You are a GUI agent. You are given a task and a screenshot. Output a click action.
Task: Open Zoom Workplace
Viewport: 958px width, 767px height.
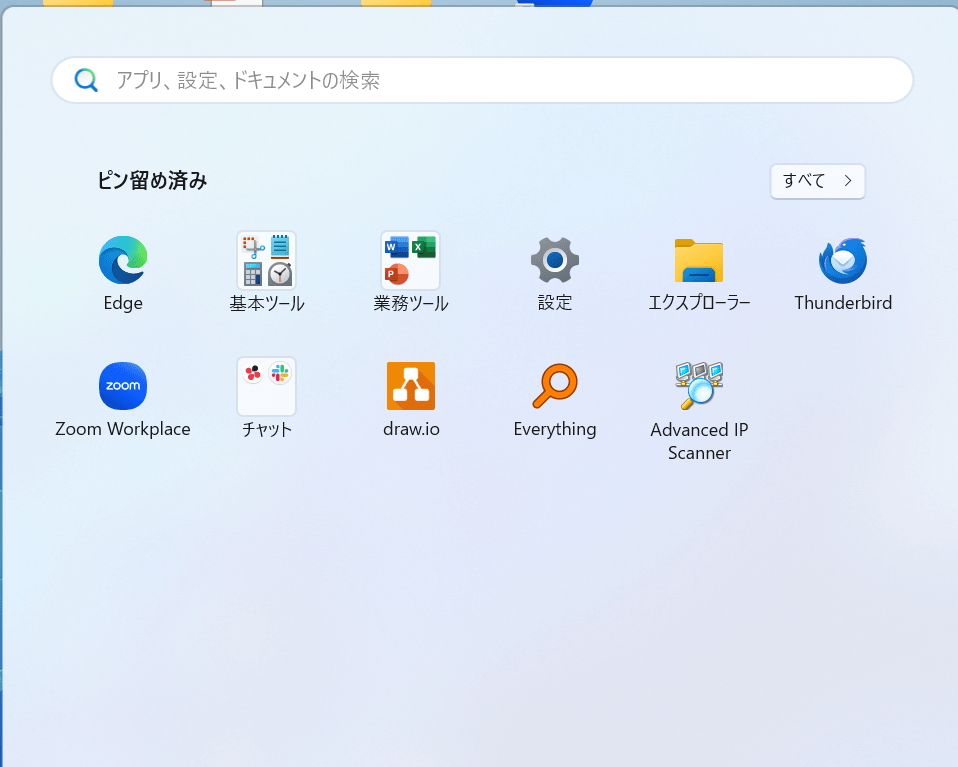click(x=123, y=400)
